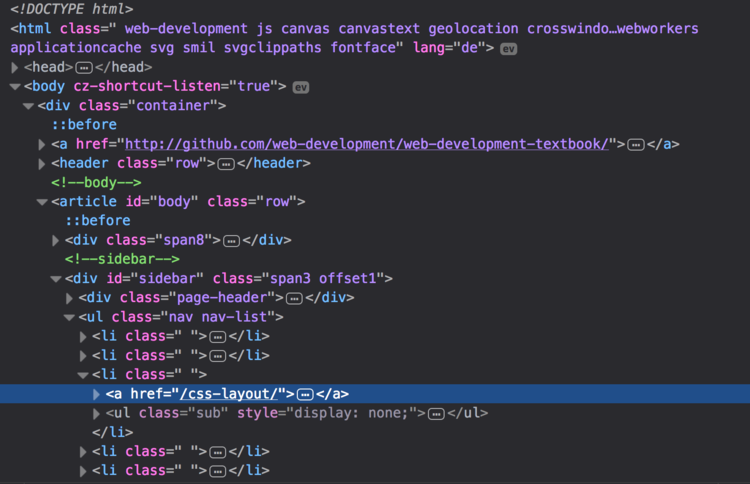The image size is (750, 484).
Task: Click the class "nav nav-list" attribute value
Action: pyautogui.click(x=218, y=317)
